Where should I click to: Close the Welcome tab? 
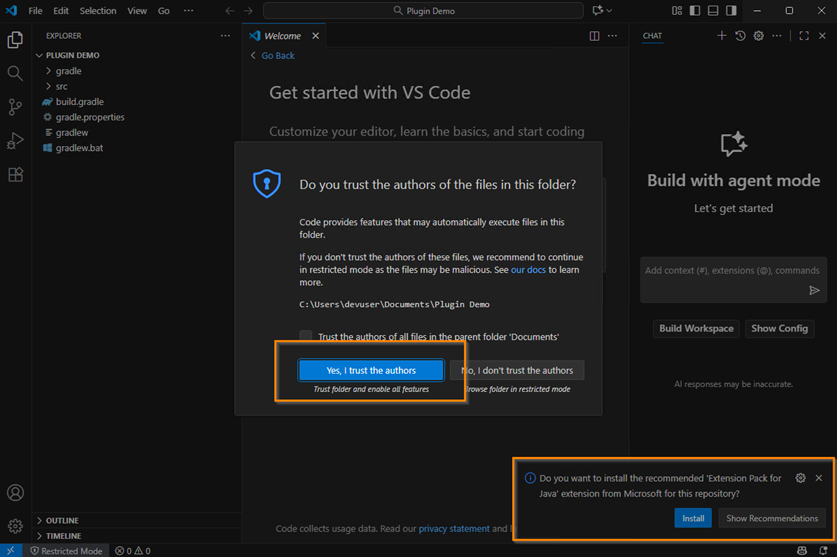click(x=315, y=36)
